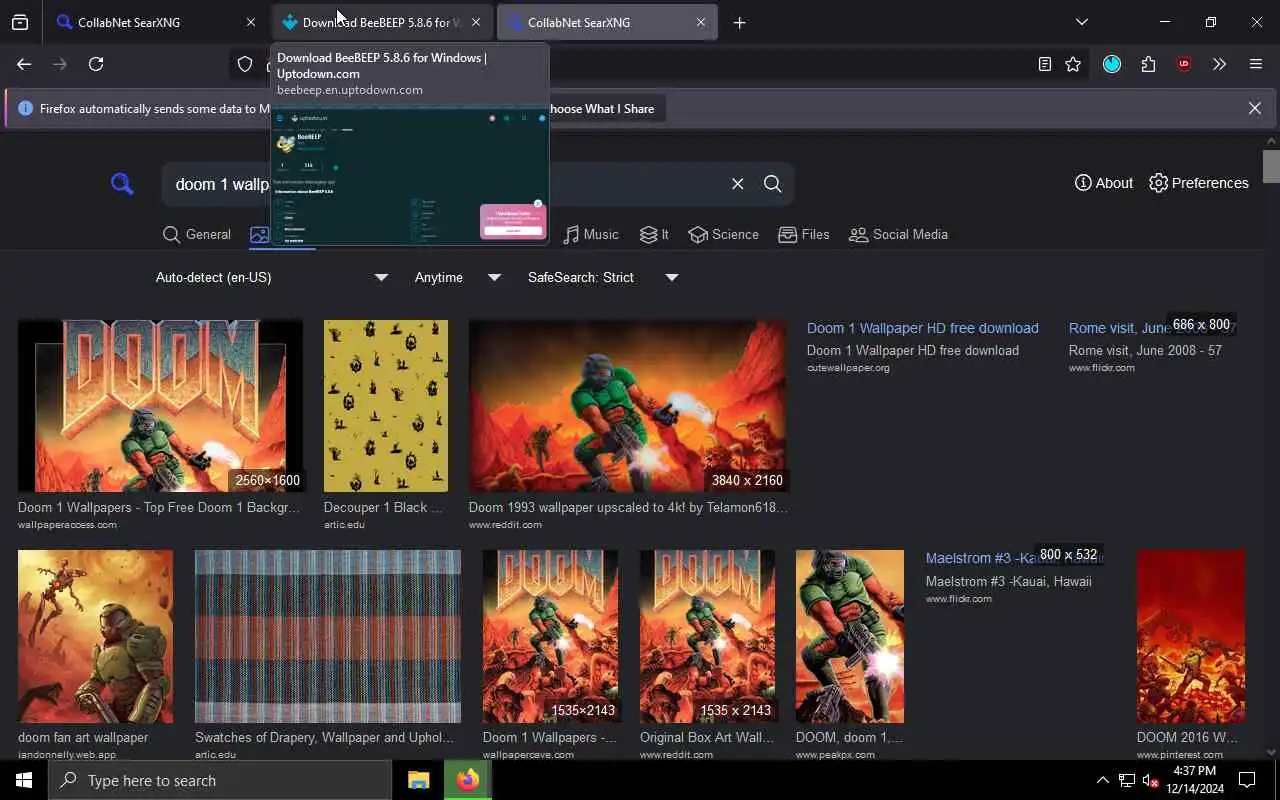Select the It search category

point(652,234)
